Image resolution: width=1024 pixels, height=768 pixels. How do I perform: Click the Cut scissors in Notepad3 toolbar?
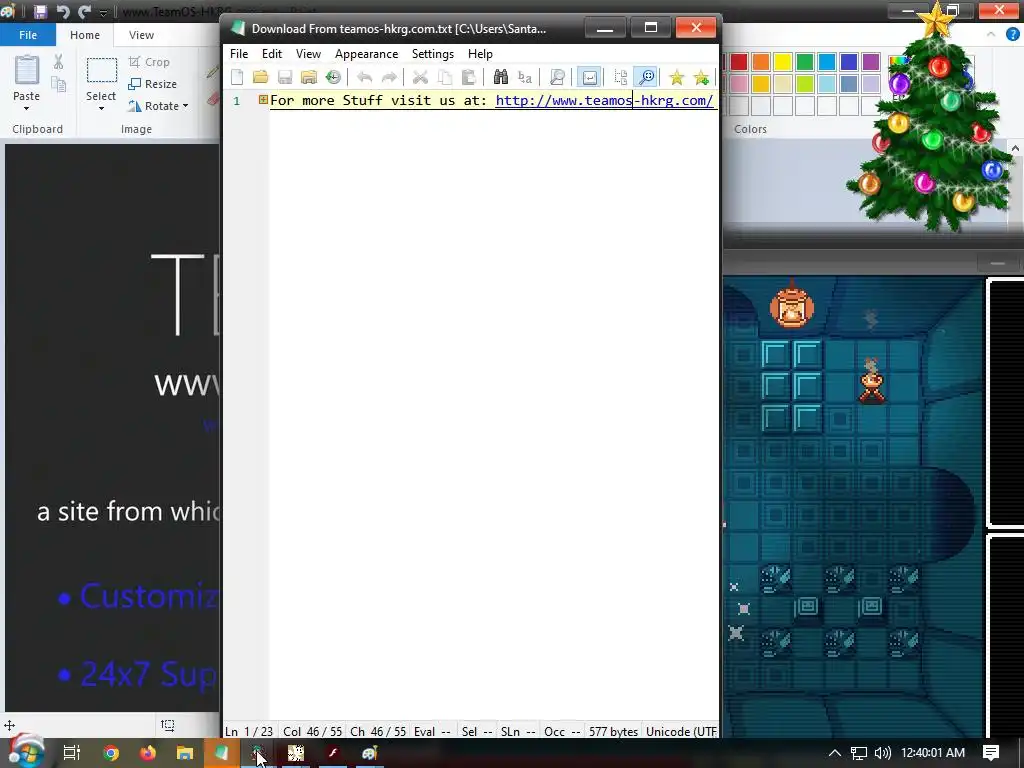[x=421, y=77]
